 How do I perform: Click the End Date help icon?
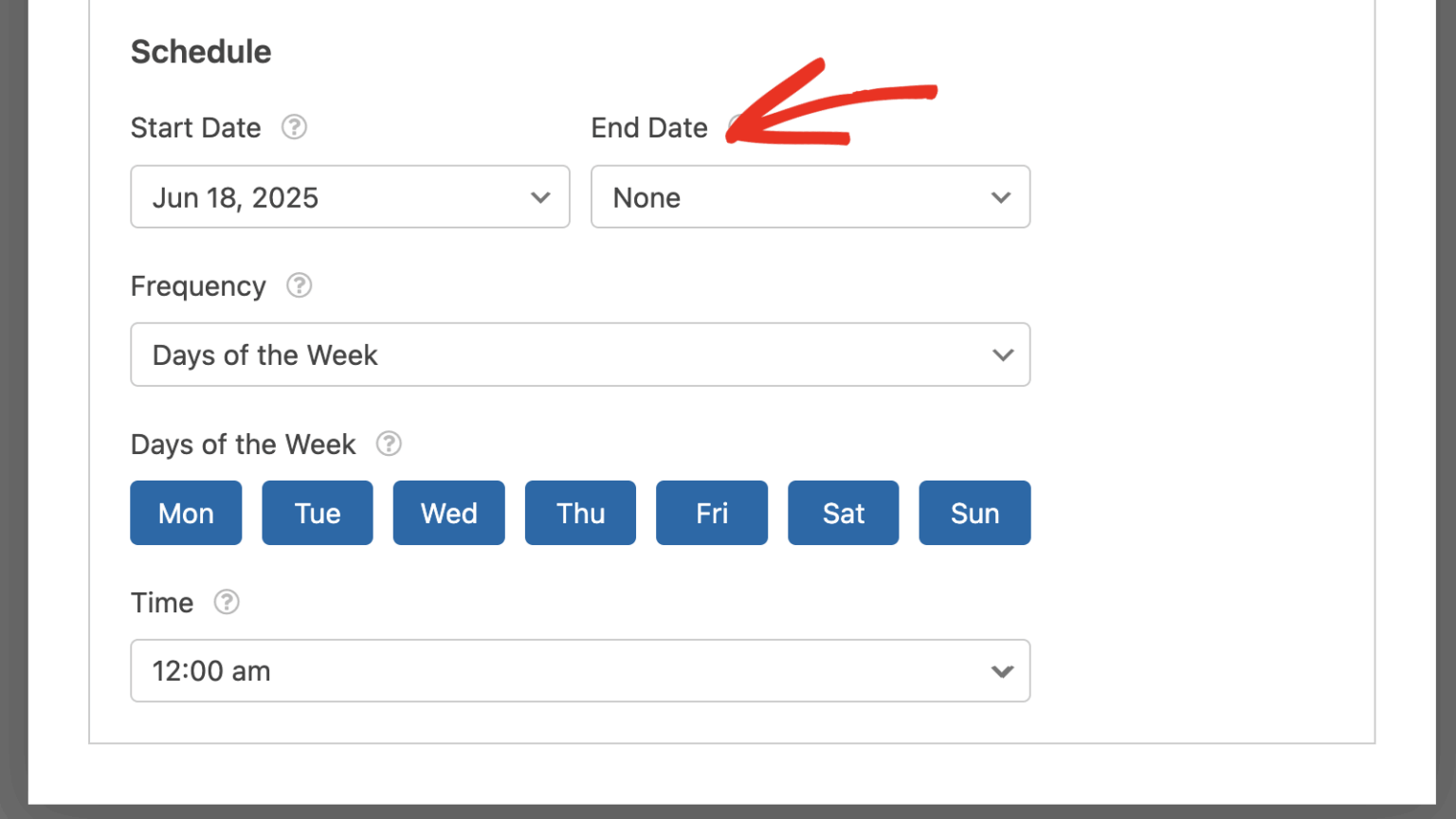[x=737, y=126]
